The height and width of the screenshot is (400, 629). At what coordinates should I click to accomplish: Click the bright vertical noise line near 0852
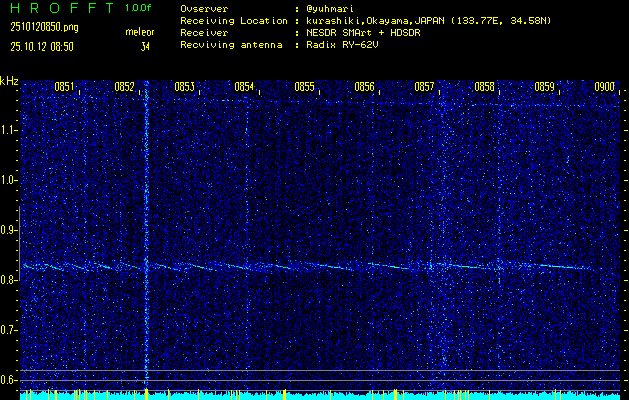[x=146, y=240]
